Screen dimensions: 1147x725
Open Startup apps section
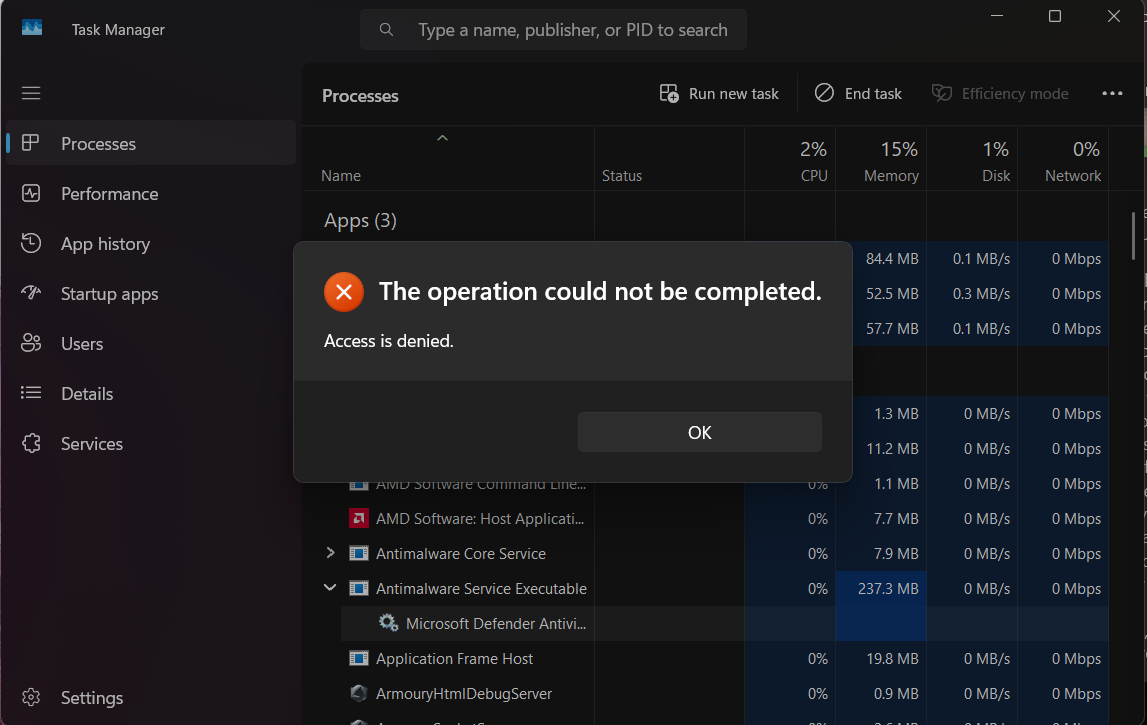(x=109, y=294)
